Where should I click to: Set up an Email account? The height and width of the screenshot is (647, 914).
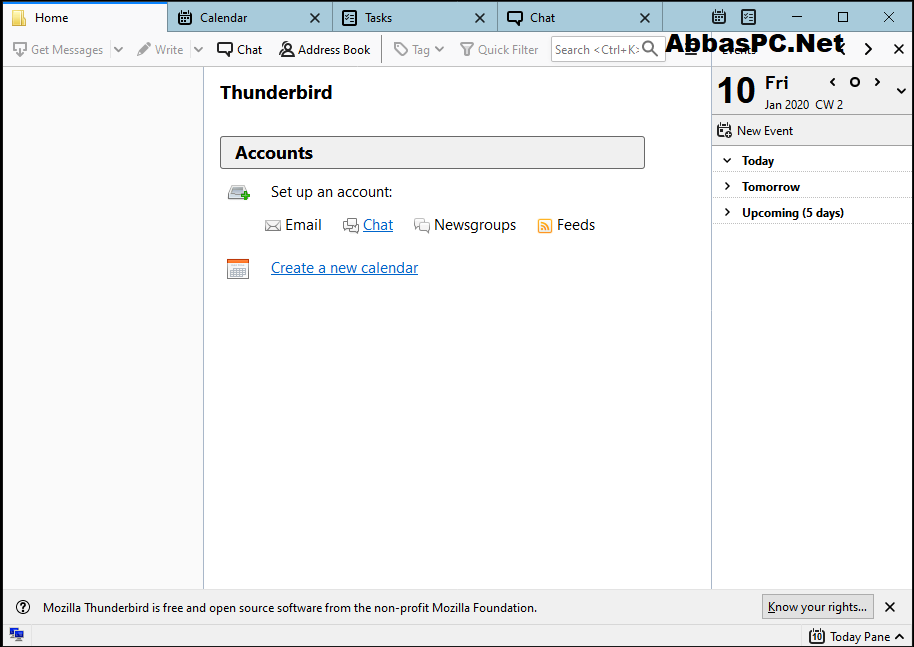(303, 225)
